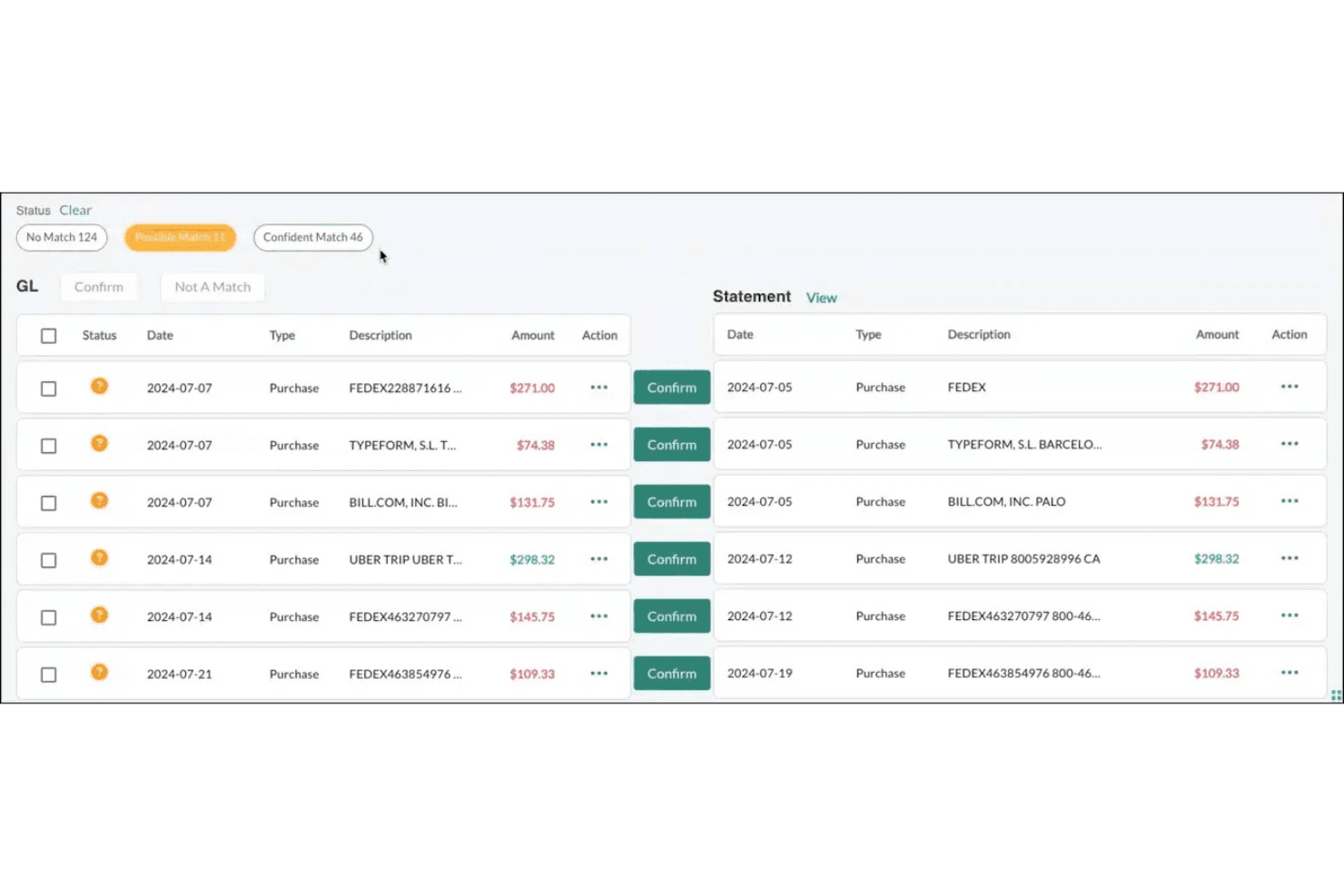
Task: Open the GL action menu for the FEDEX228871616 row
Action: [599, 388]
